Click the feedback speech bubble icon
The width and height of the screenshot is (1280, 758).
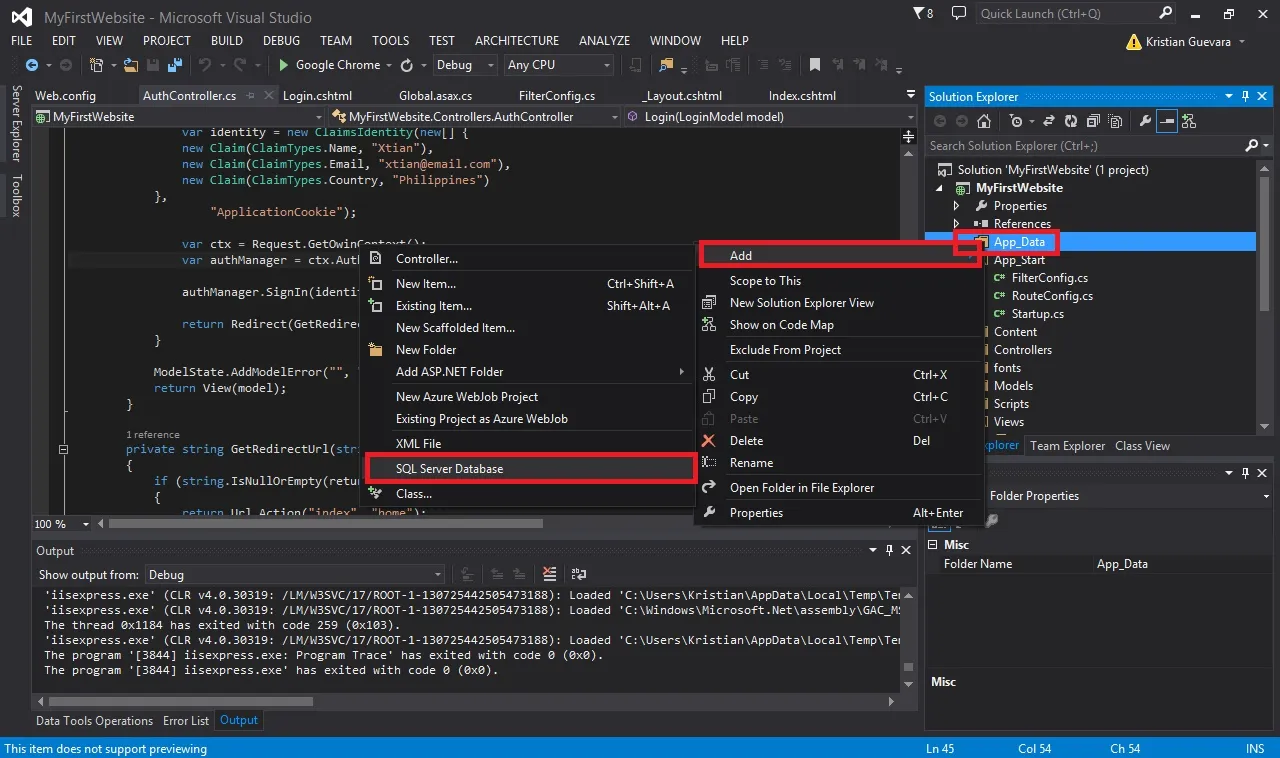coord(959,14)
